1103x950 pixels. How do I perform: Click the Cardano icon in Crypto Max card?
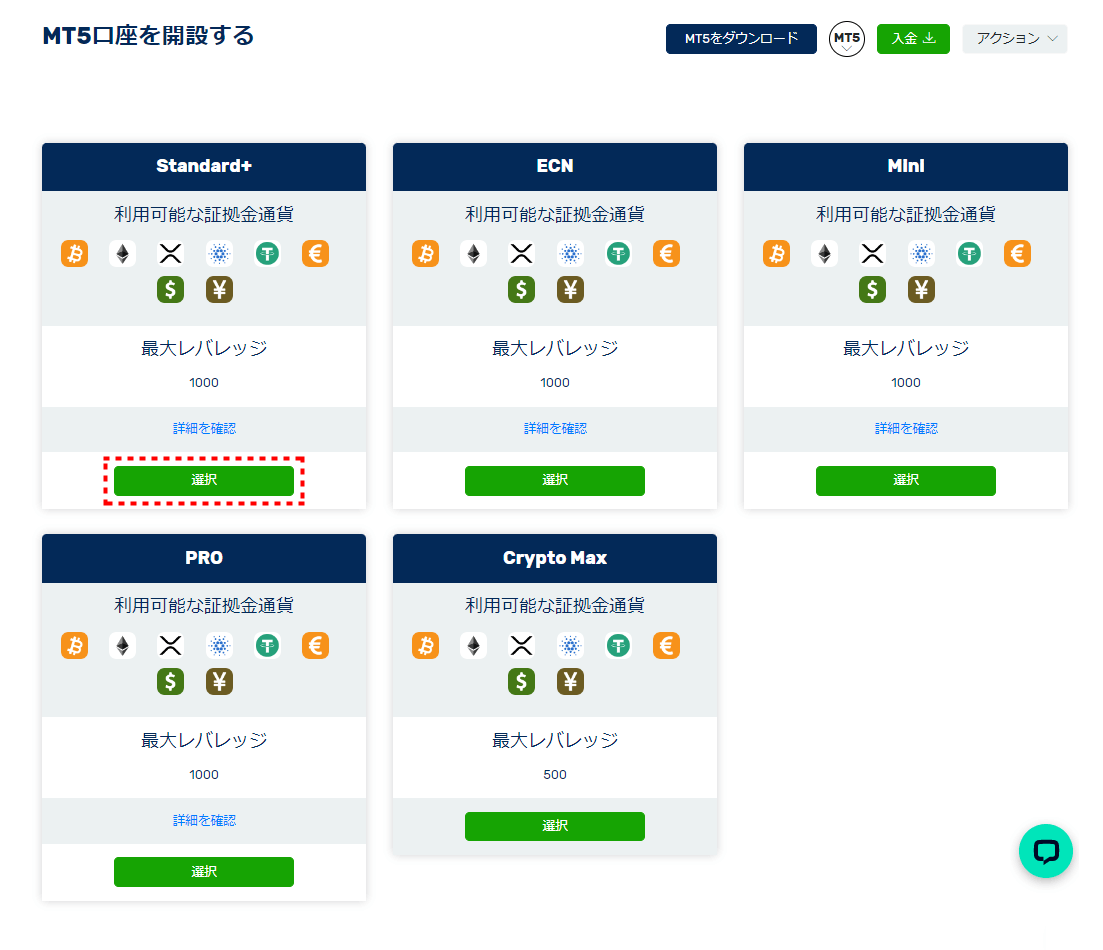570,645
